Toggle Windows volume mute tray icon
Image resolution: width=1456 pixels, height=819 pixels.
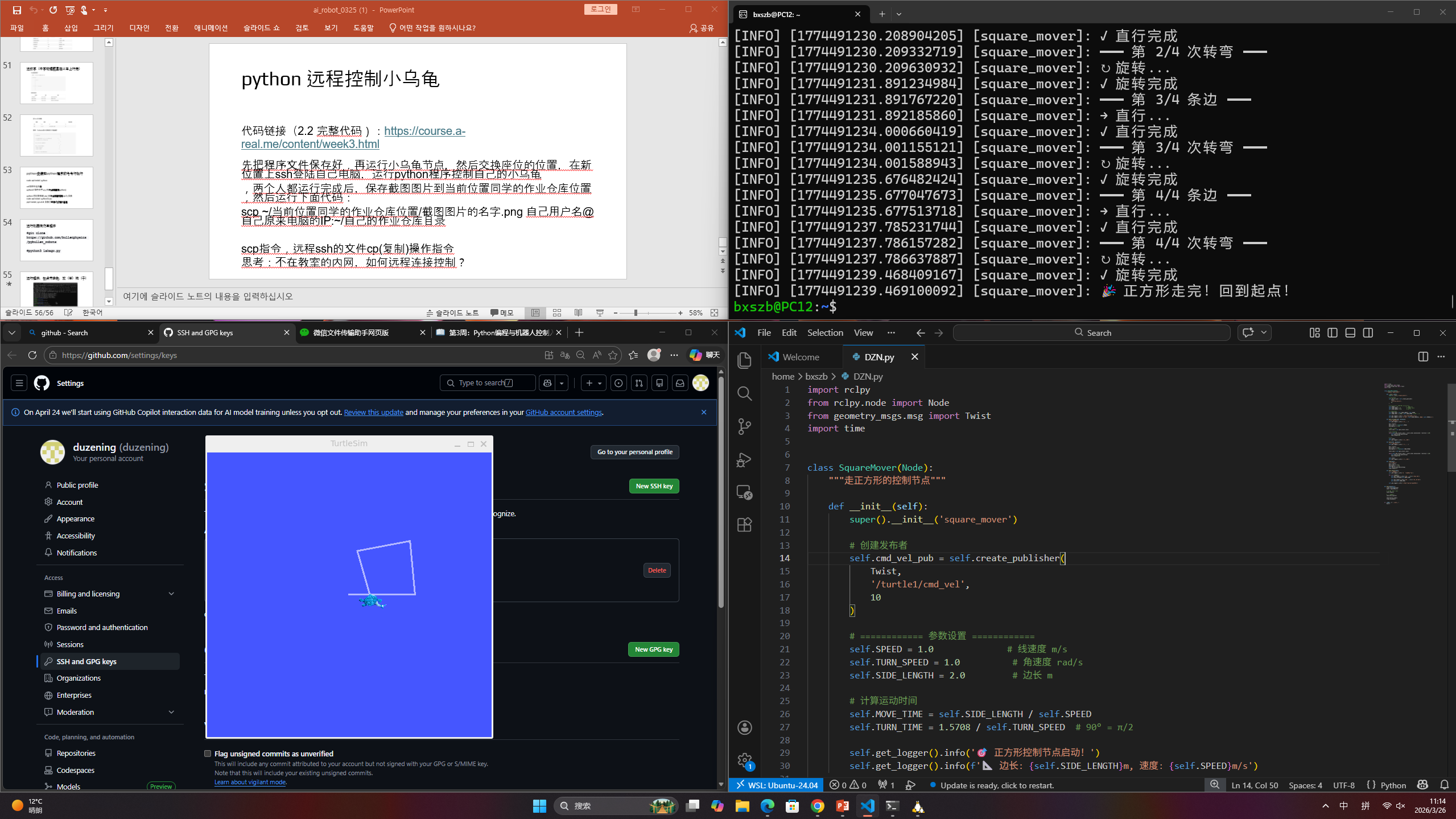(1400, 805)
